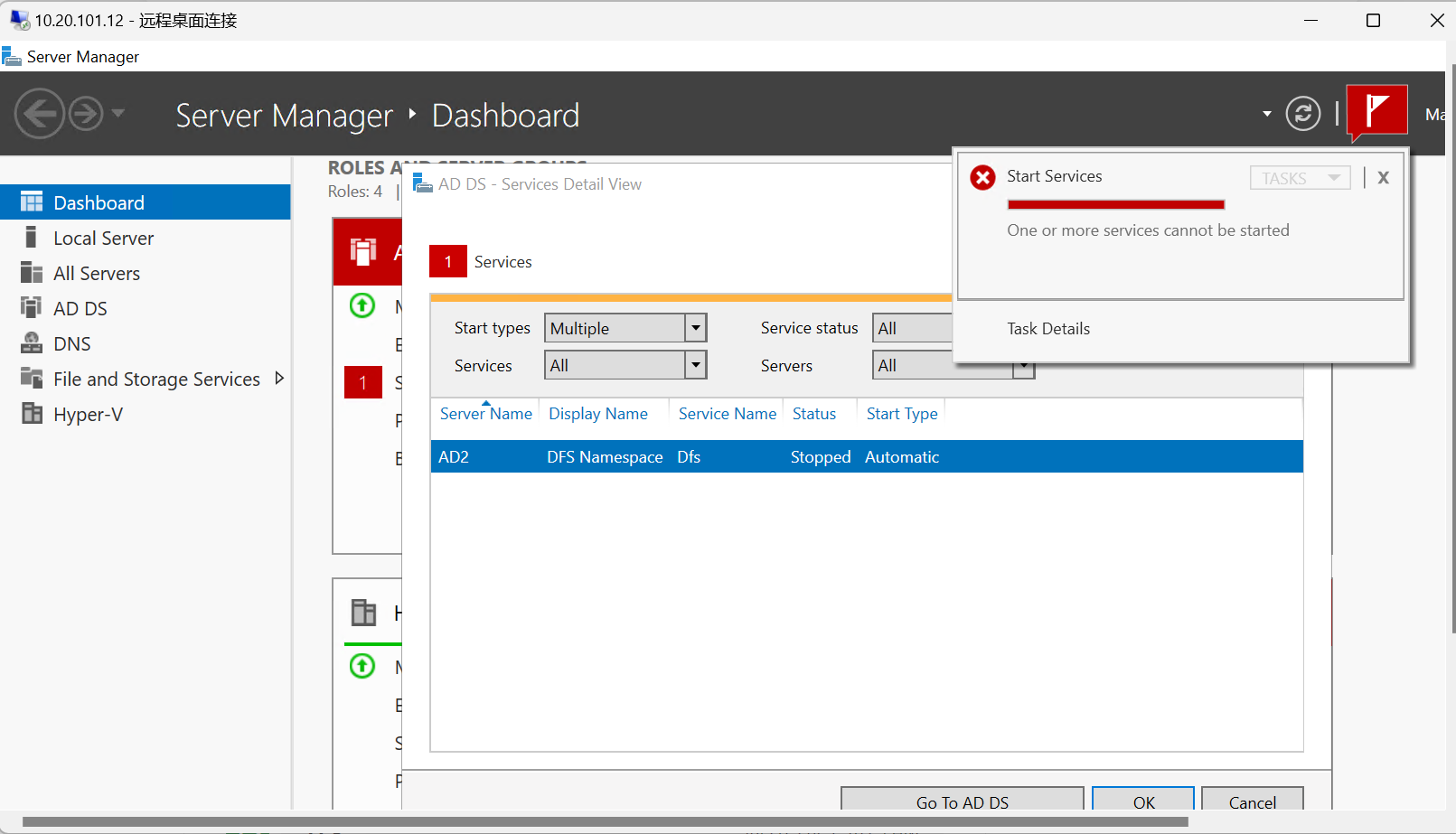Viewport: 1456px width, 834px height.
Task: Click the Dashboard sidebar icon
Action: click(x=32, y=201)
